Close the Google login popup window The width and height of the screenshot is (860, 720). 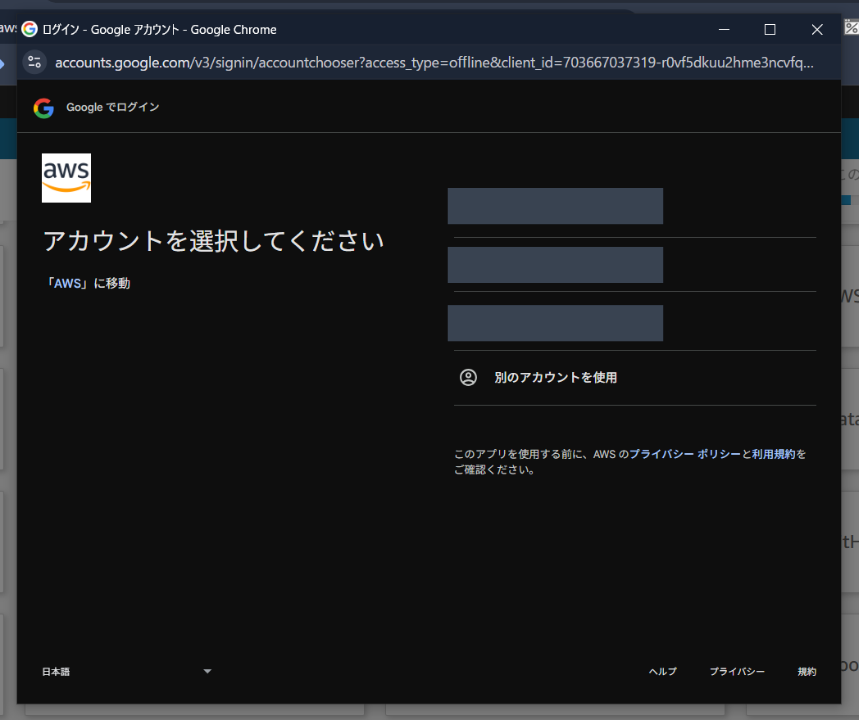pos(817,29)
